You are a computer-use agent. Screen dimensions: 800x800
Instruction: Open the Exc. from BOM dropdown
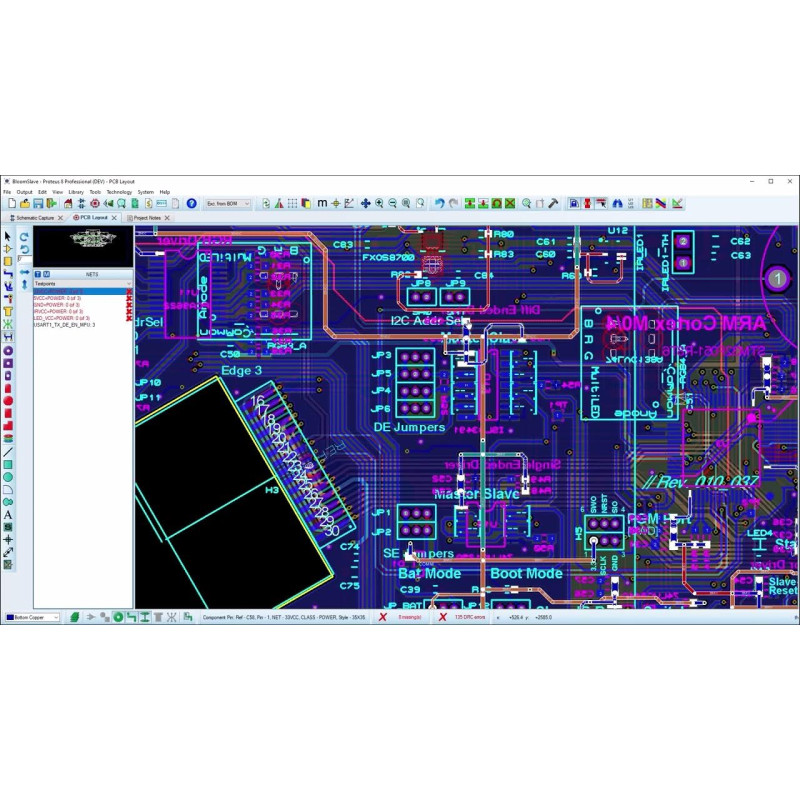pyautogui.click(x=227, y=203)
